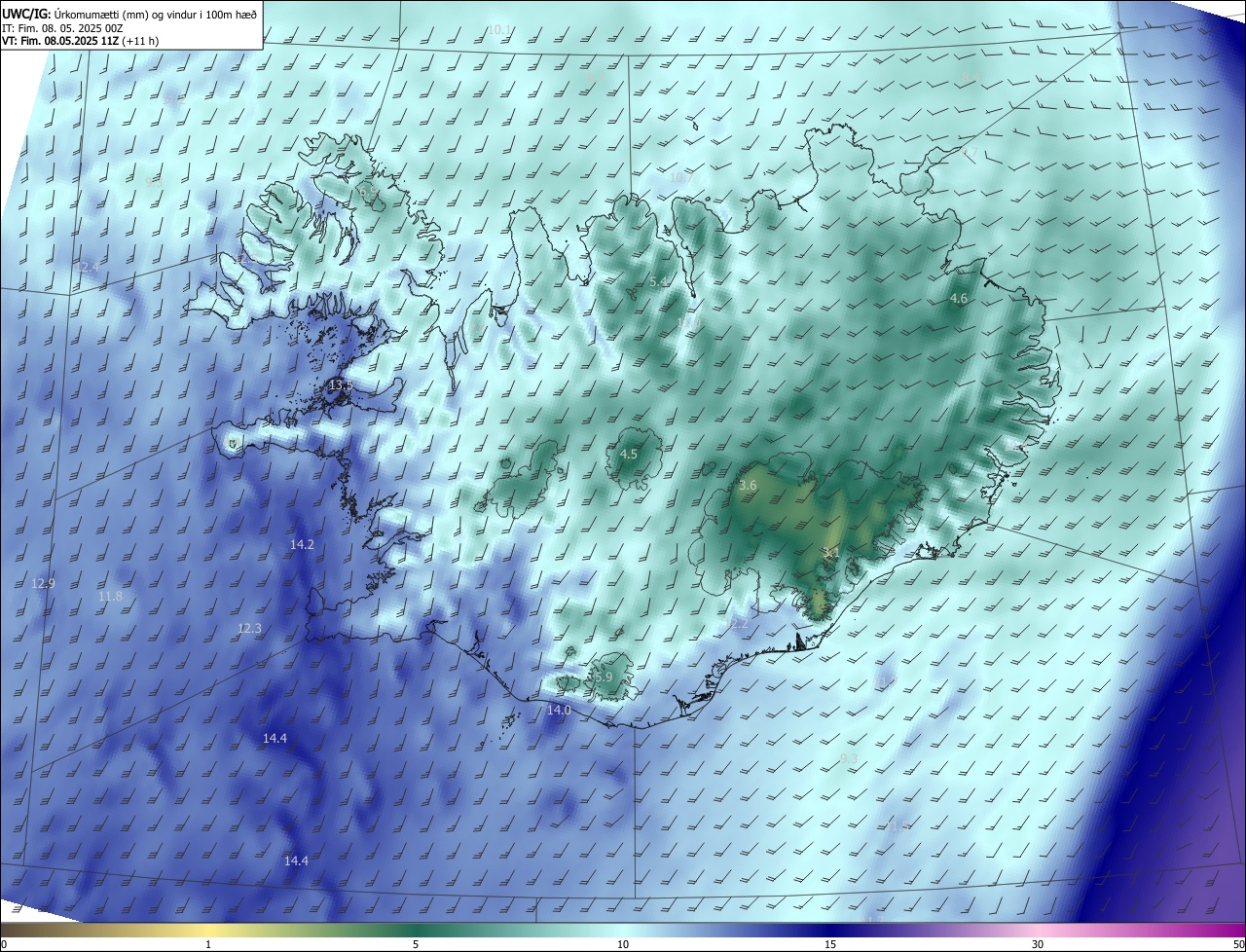Select the 5.4 value label

(x=659, y=281)
